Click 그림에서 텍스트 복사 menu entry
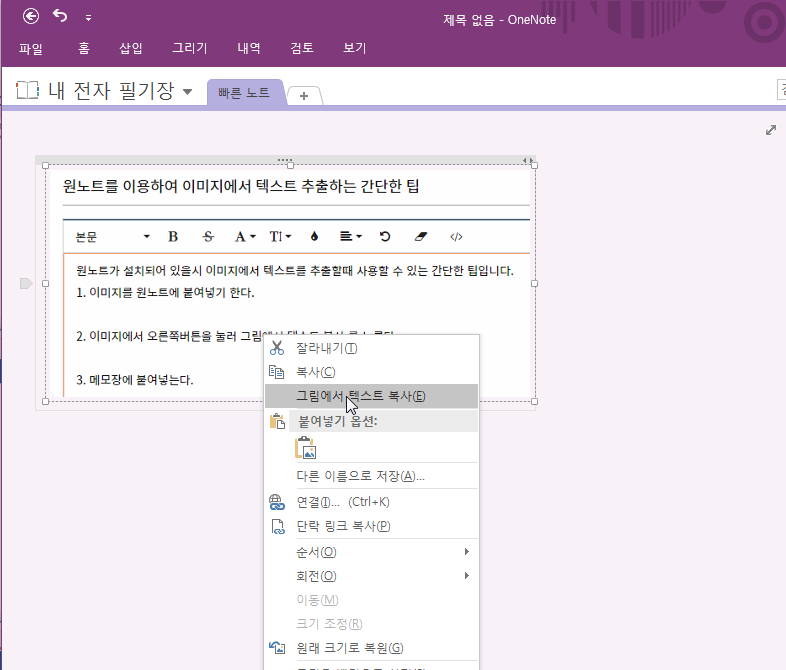This screenshot has height=670, width=786. 360,396
